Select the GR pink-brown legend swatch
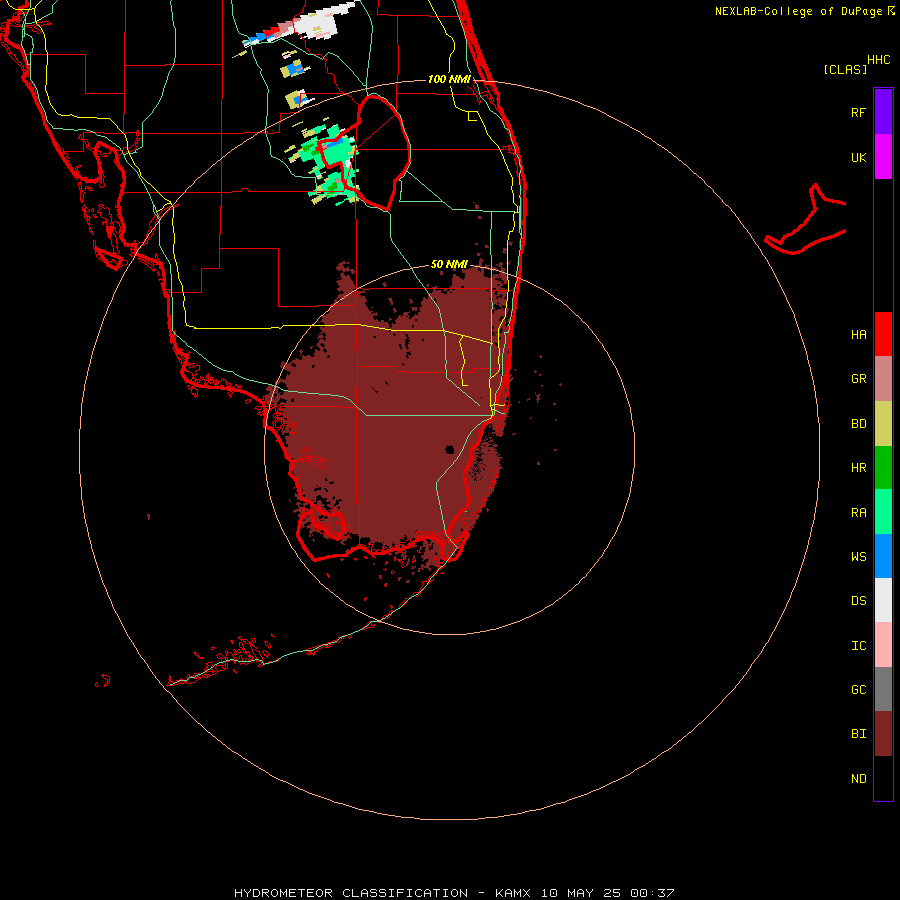The width and height of the screenshot is (900, 900). pos(883,379)
